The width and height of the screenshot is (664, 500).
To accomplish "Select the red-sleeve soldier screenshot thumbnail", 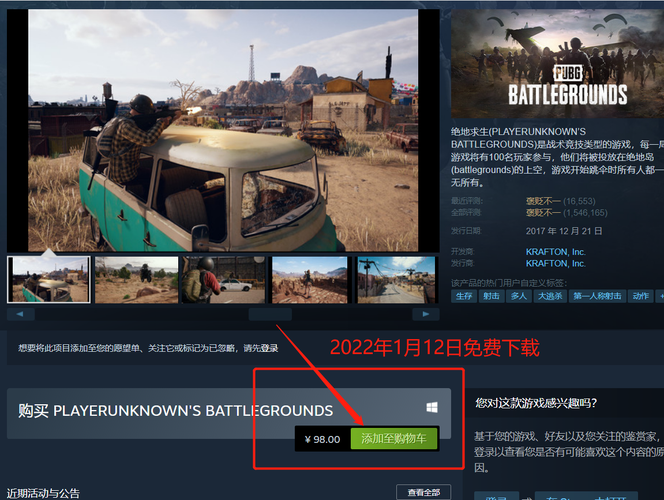I will tap(224, 279).
